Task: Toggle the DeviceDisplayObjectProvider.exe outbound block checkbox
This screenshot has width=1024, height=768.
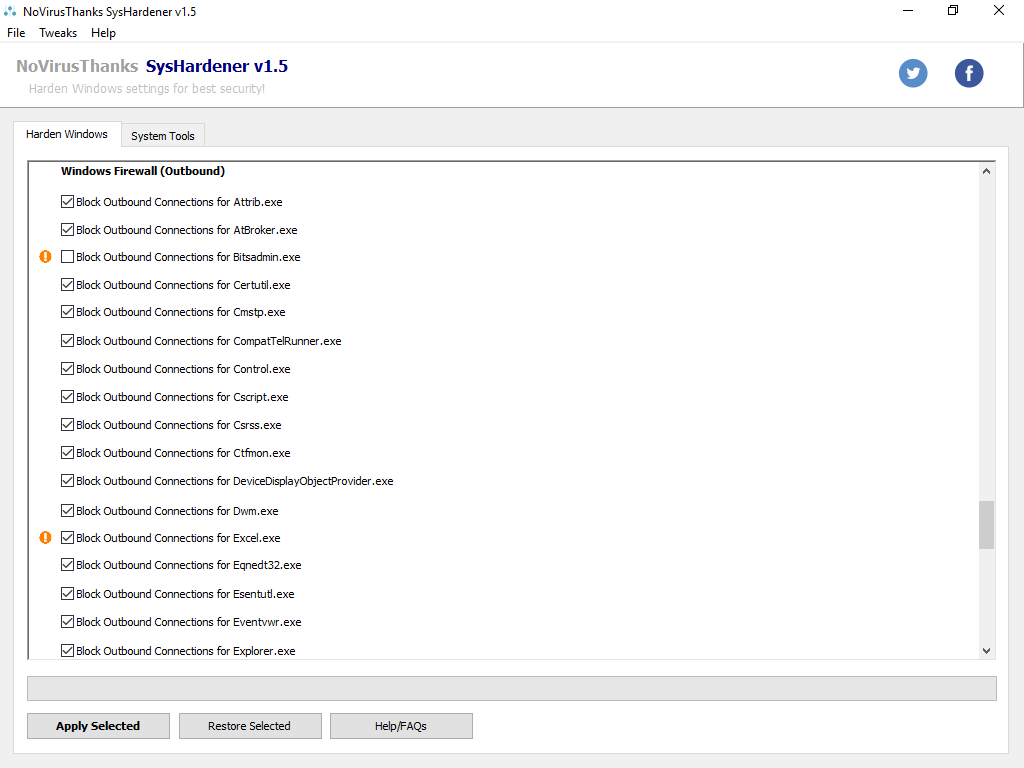Action: point(67,481)
